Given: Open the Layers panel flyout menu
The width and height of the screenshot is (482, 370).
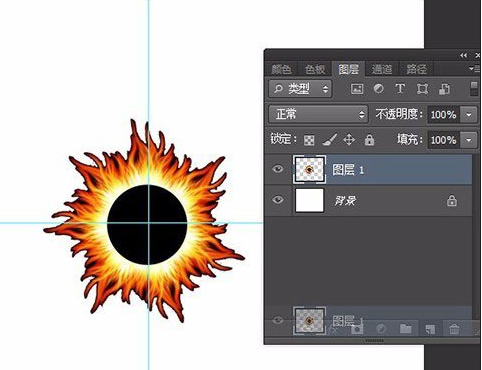Looking at the screenshot, I should coord(474,69).
